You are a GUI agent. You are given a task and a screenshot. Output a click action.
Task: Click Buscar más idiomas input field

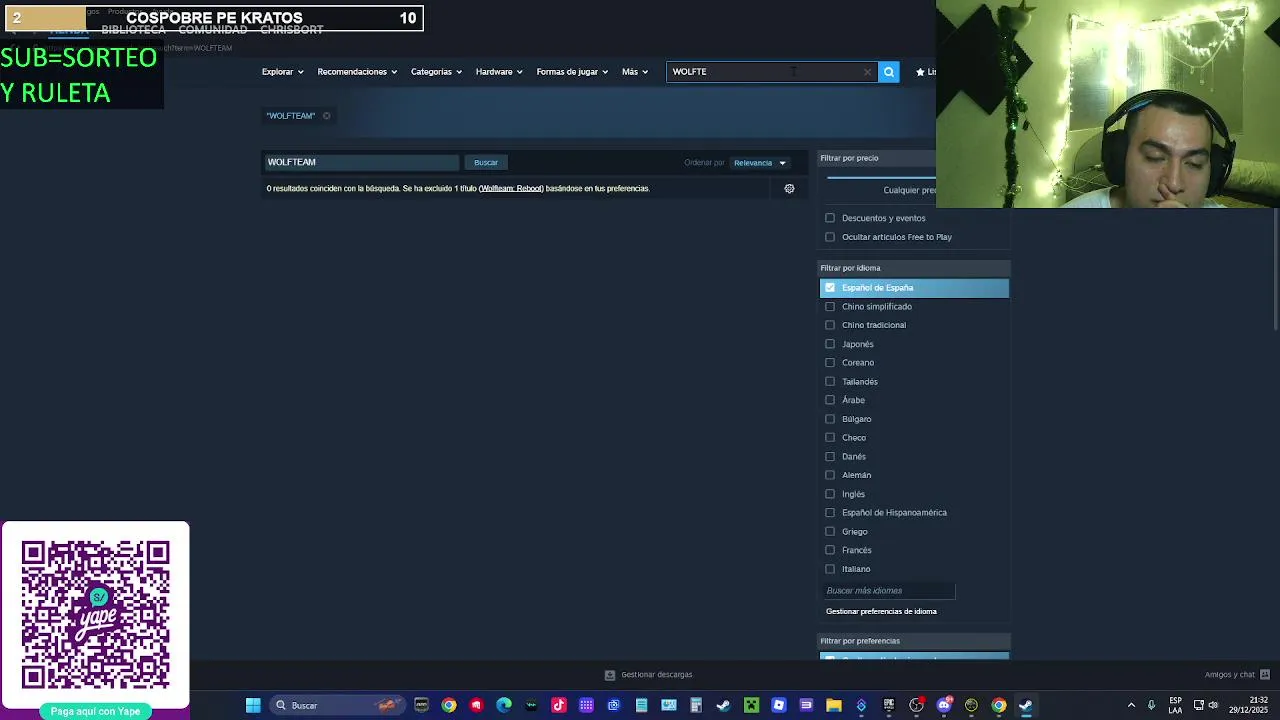pos(888,591)
